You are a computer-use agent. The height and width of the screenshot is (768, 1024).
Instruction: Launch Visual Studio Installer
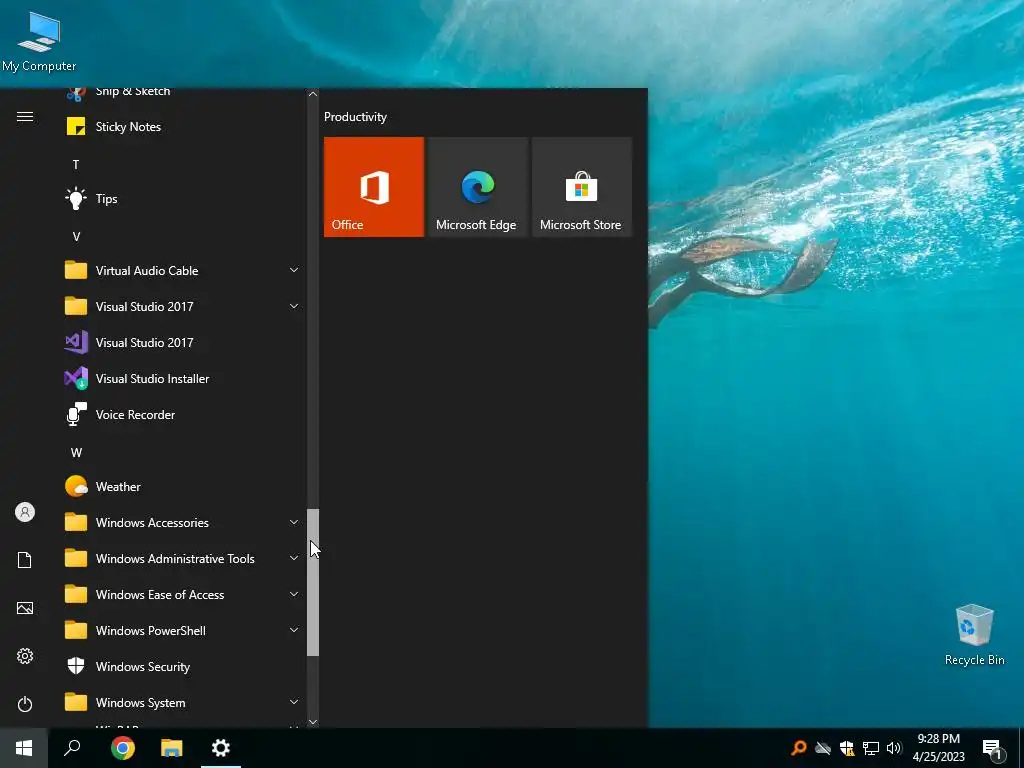[182, 379]
